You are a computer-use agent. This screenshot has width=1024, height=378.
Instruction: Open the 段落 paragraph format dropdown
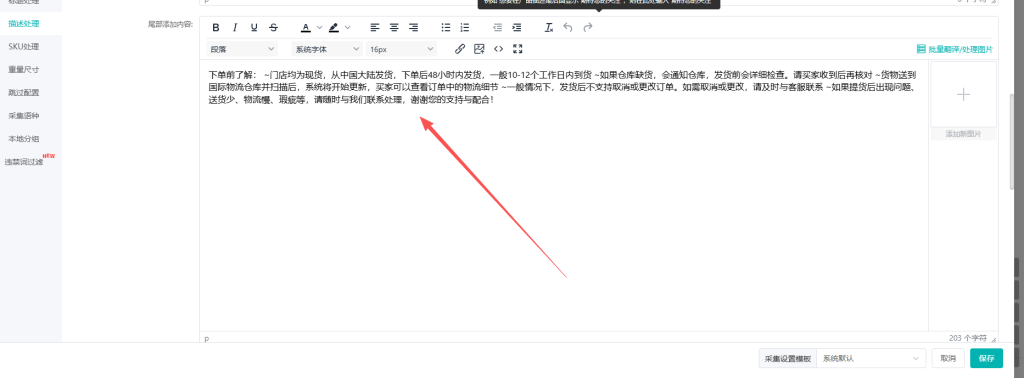[242, 49]
